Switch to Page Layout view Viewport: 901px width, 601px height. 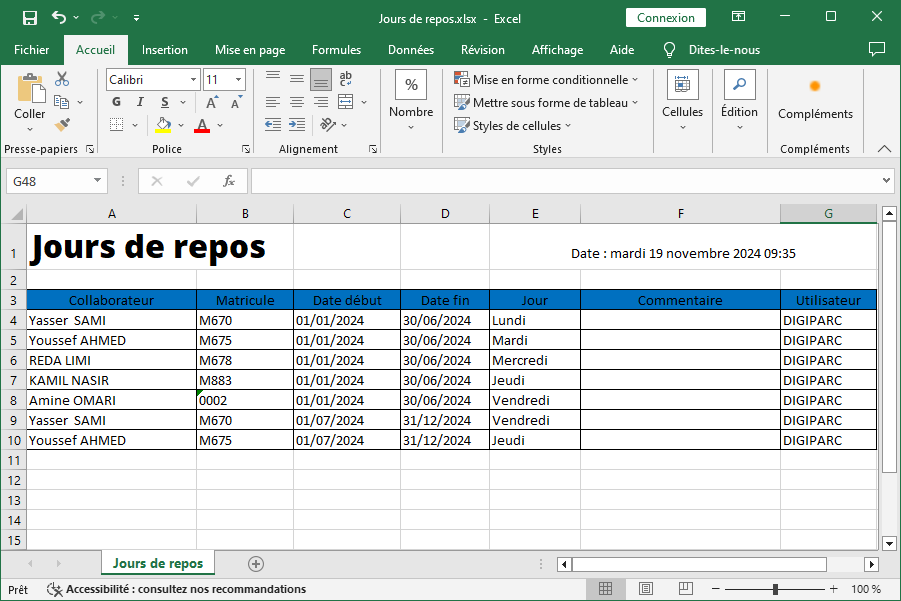pos(646,589)
